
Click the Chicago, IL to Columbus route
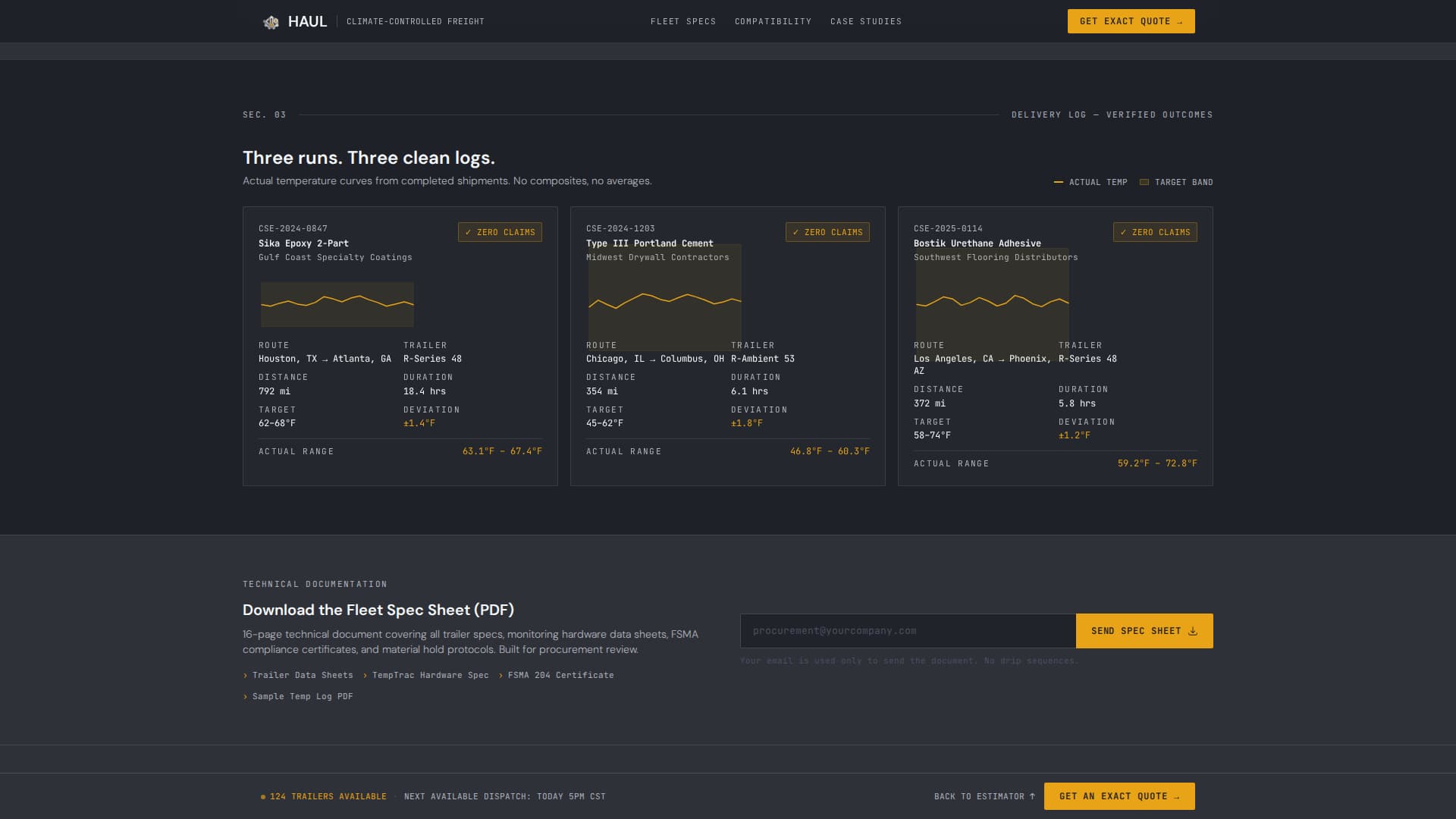[x=655, y=359]
